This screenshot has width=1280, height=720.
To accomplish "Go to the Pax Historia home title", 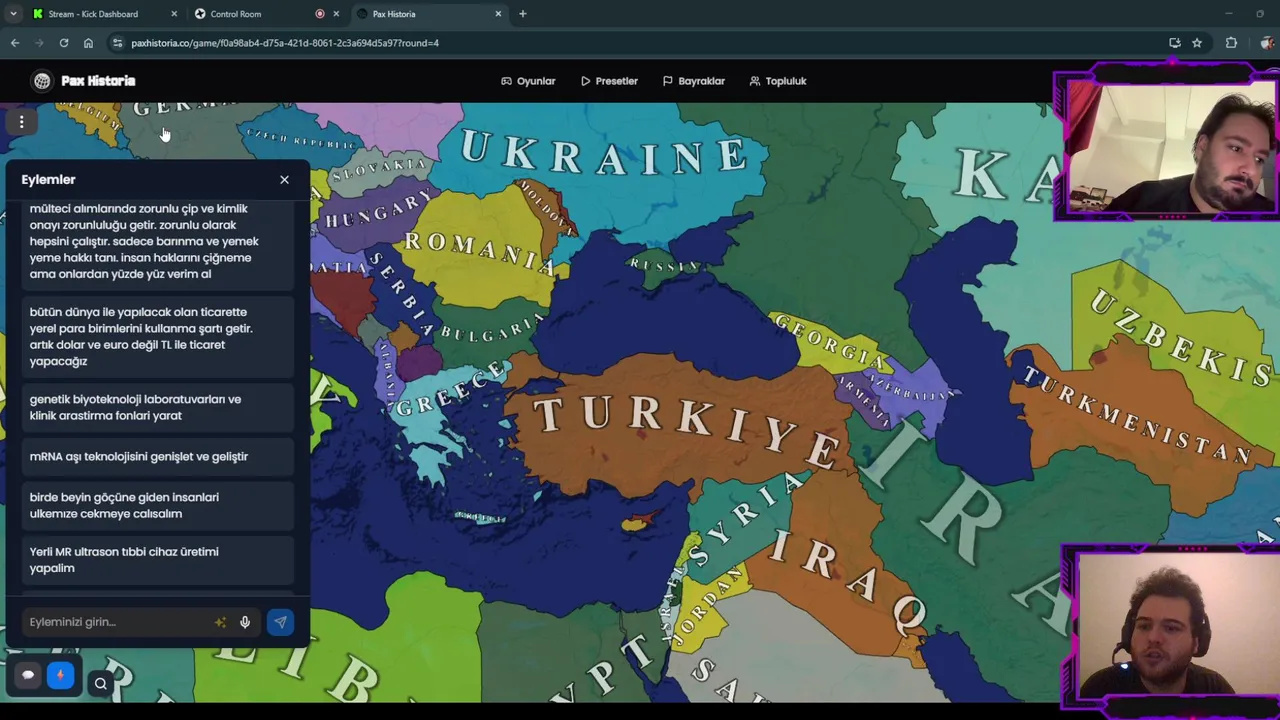I will (x=98, y=81).
